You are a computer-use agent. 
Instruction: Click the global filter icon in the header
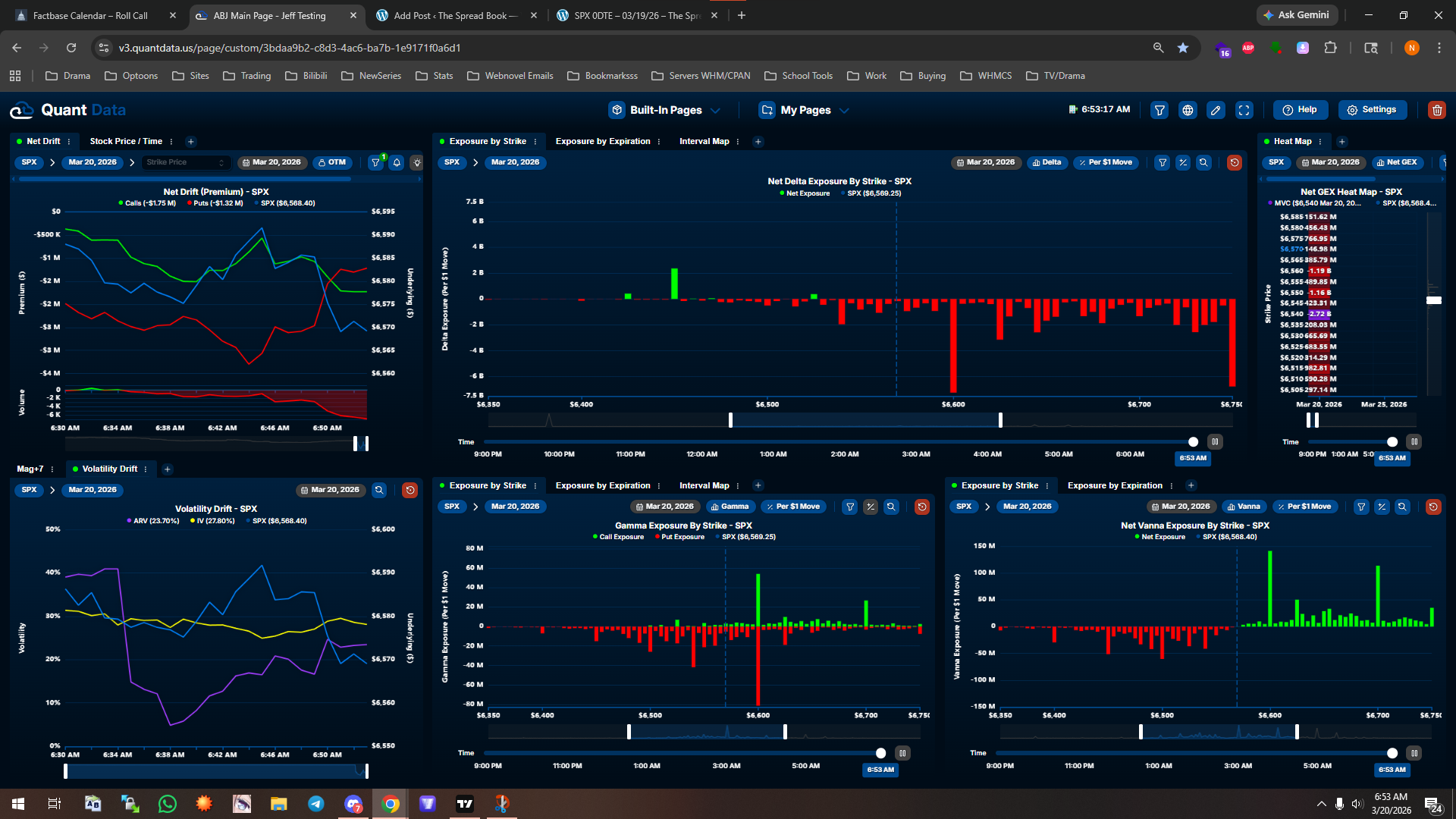(x=1159, y=110)
